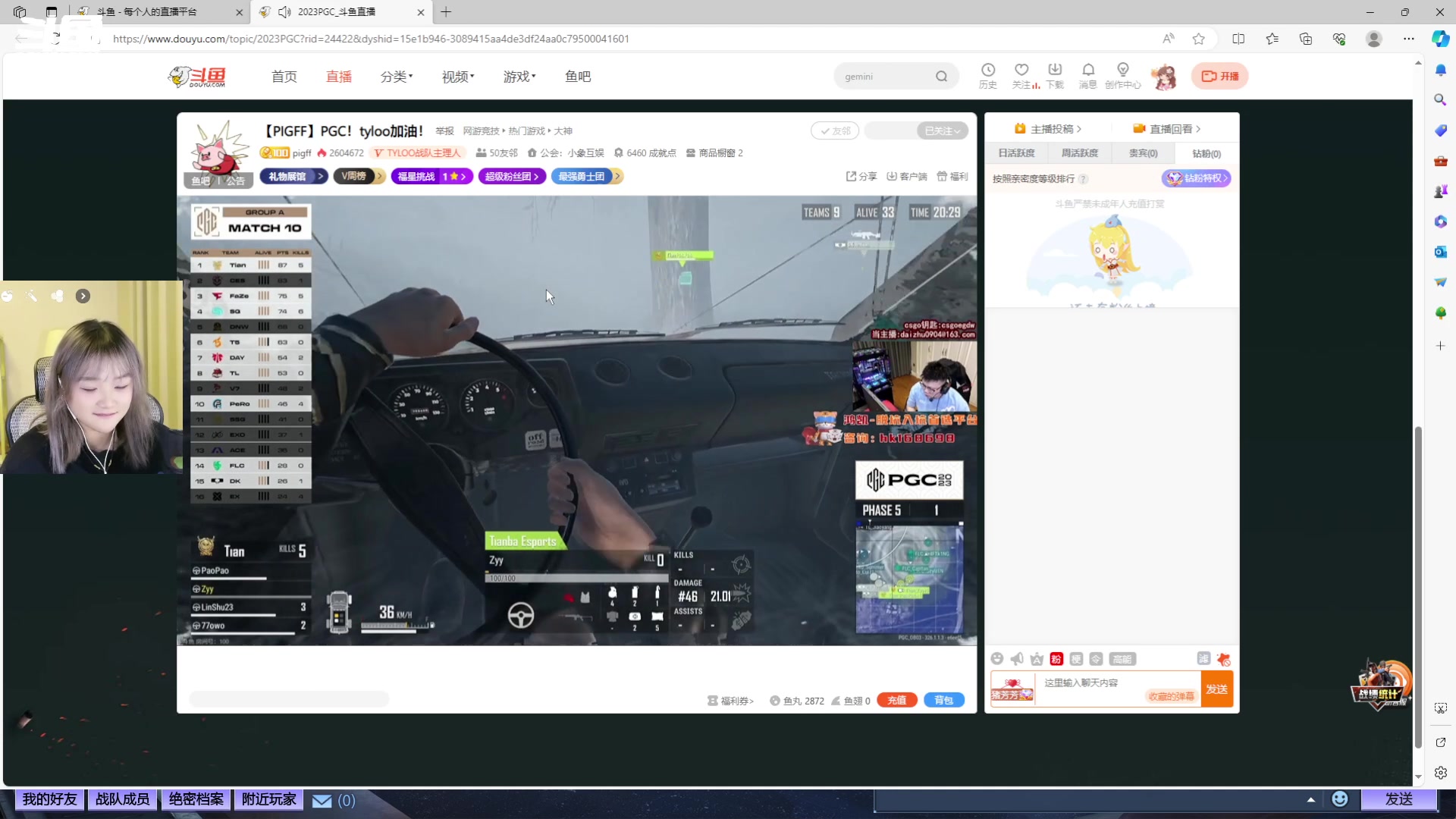Screen dimensions: 1456x819
Task: Click the mail envelope icon in bottom bar
Action: (322, 801)
